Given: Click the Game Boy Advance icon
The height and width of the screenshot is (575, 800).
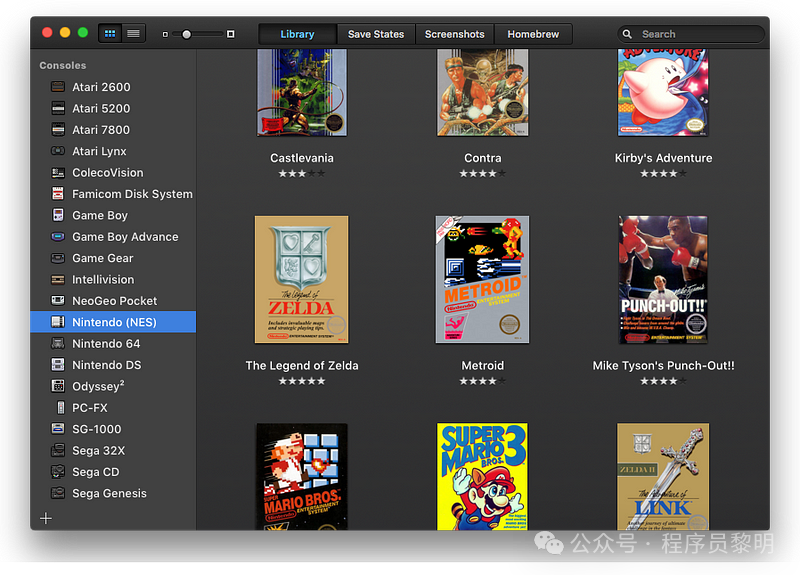Looking at the screenshot, I should tap(58, 237).
